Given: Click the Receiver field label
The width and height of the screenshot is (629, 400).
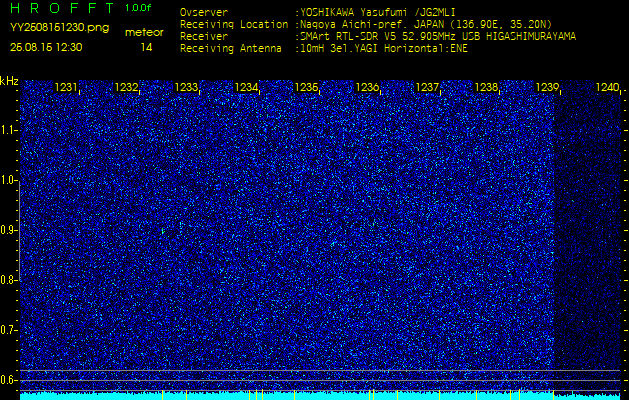Looking at the screenshot, I should pos(204,37).
